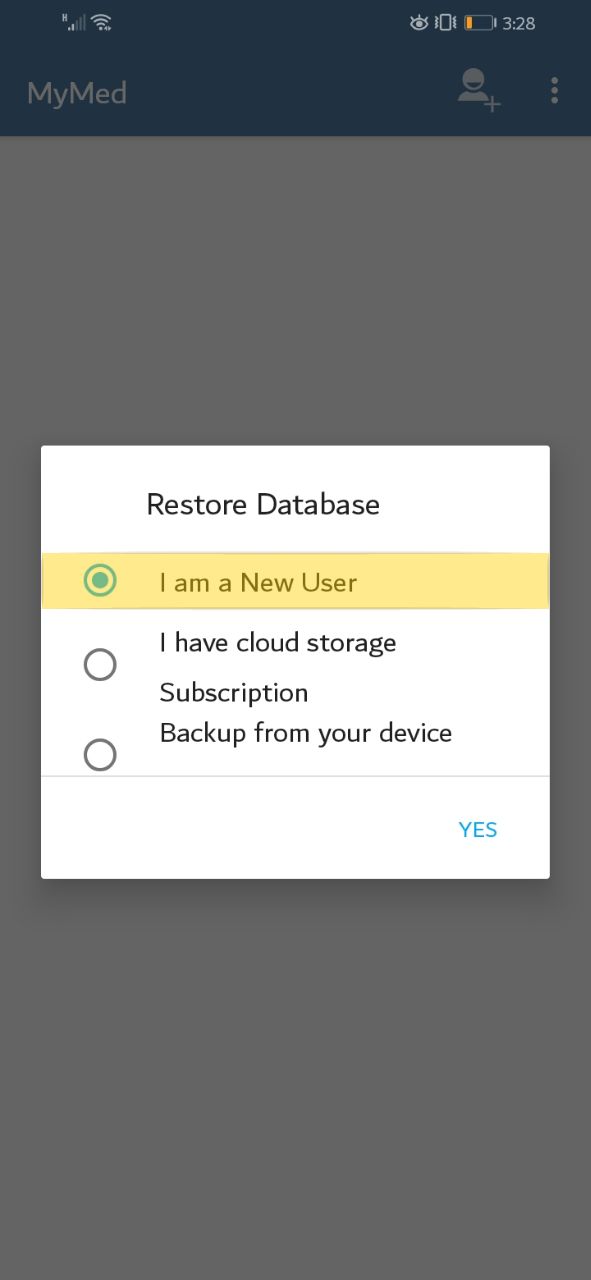Tap the cellular signal strength icon
This screenshot has width=591, height=1280.
[74, 21]
